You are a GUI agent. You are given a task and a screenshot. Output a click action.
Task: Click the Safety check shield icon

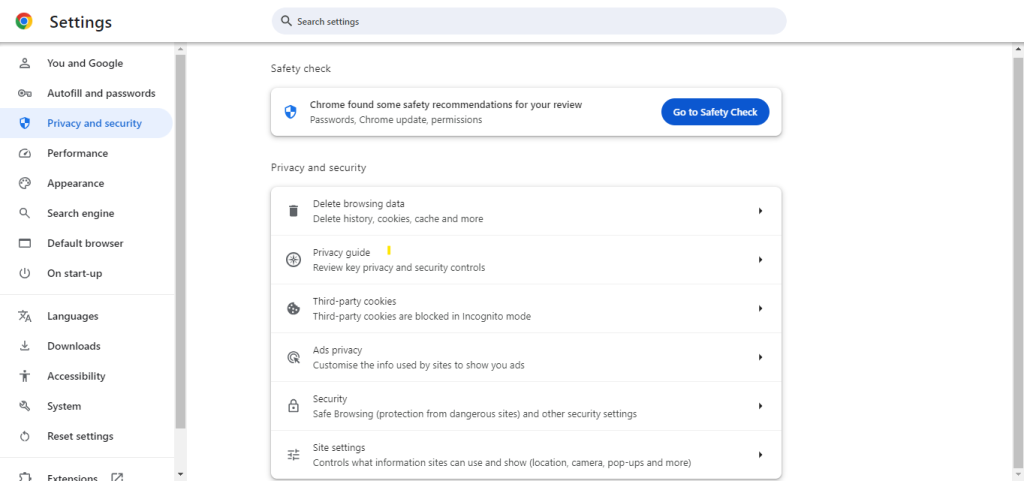pos(290,112)
